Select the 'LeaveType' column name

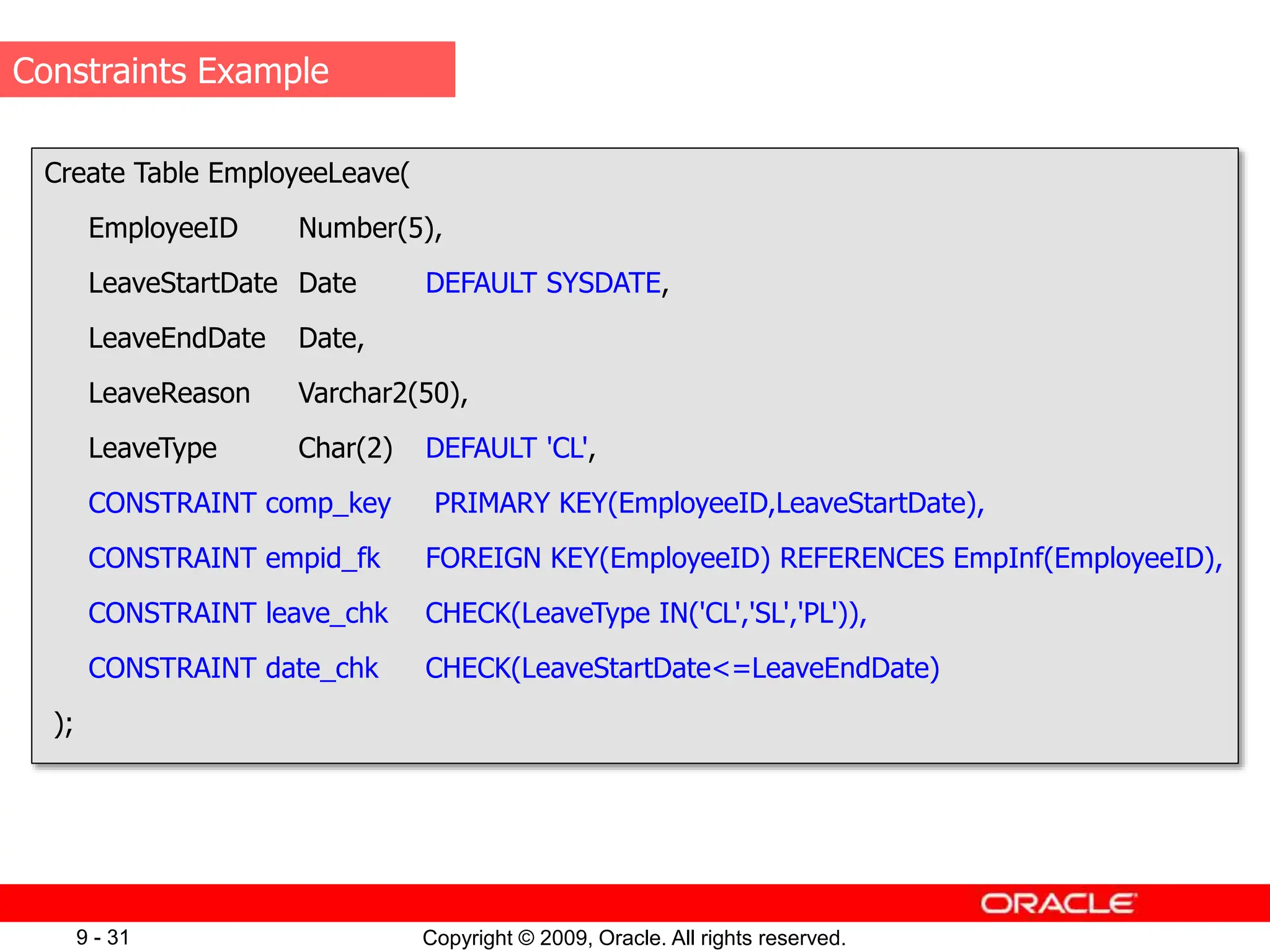click(153, 448)
